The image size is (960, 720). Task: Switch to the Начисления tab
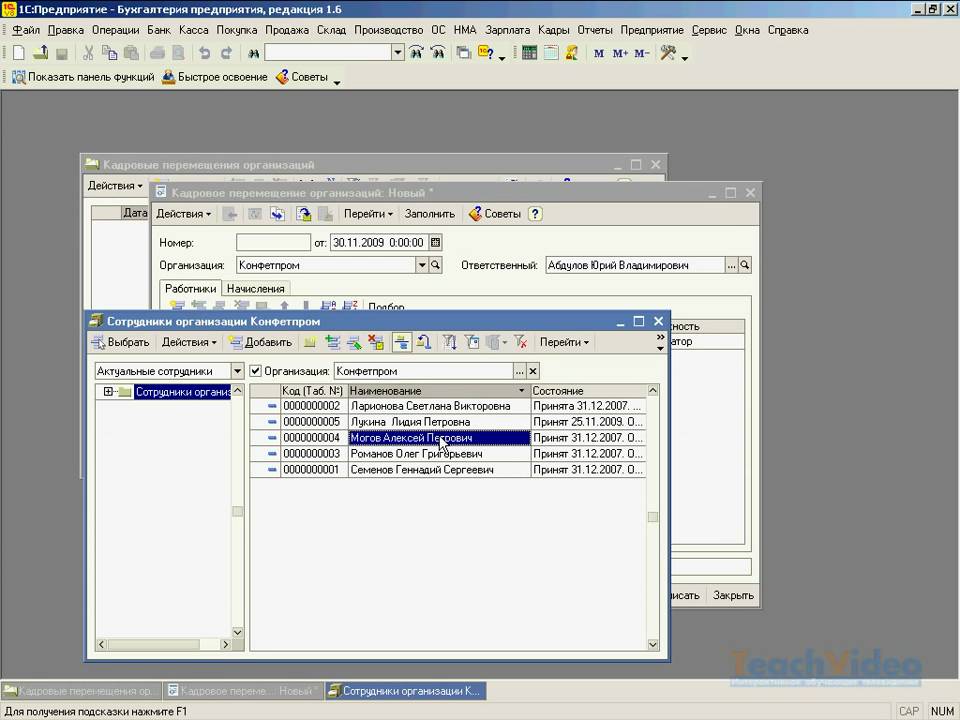pyautogui.click(x=255, y=288)
